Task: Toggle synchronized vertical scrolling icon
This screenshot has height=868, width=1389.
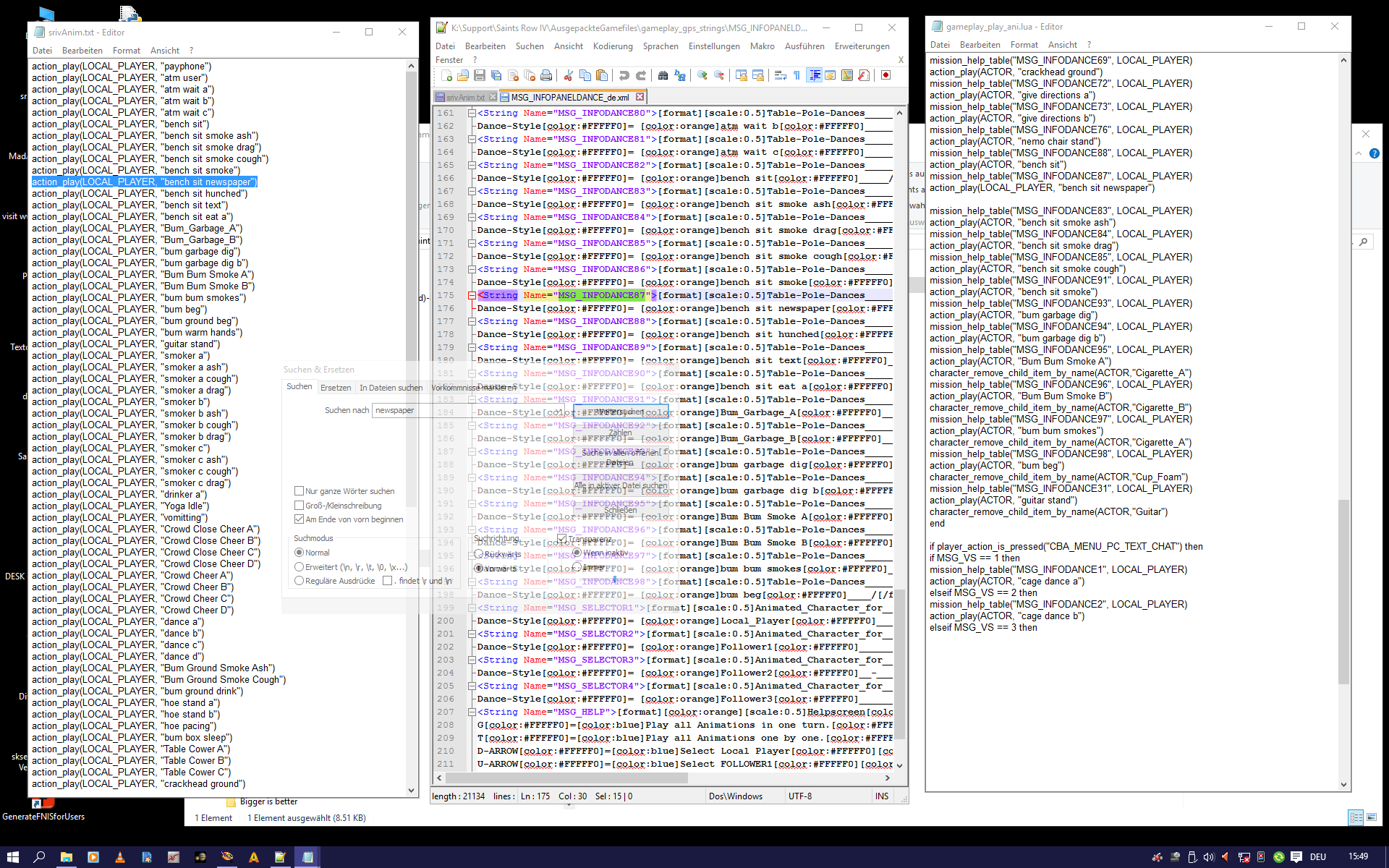Action: [741, 75]
